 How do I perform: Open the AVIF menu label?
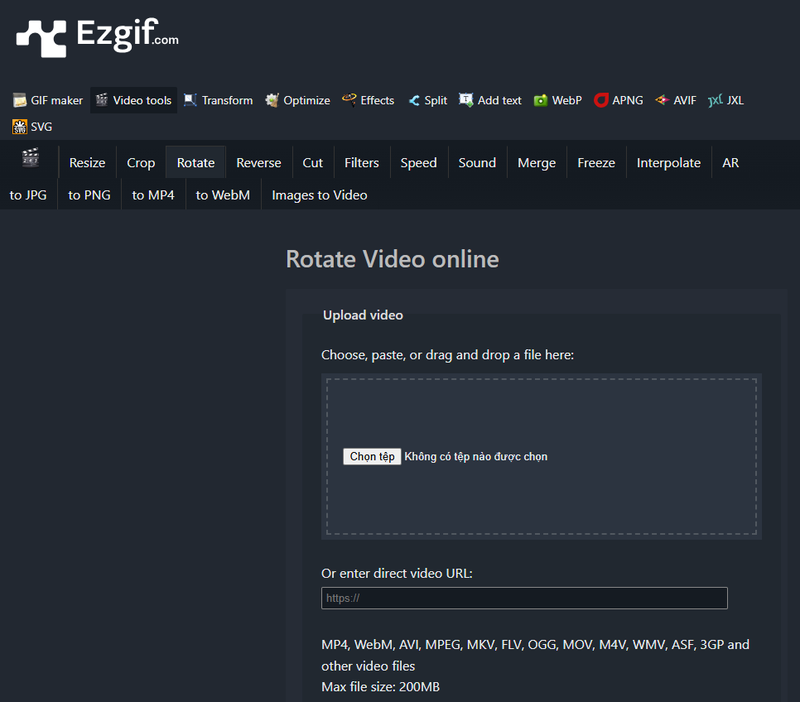pos(685,101)
